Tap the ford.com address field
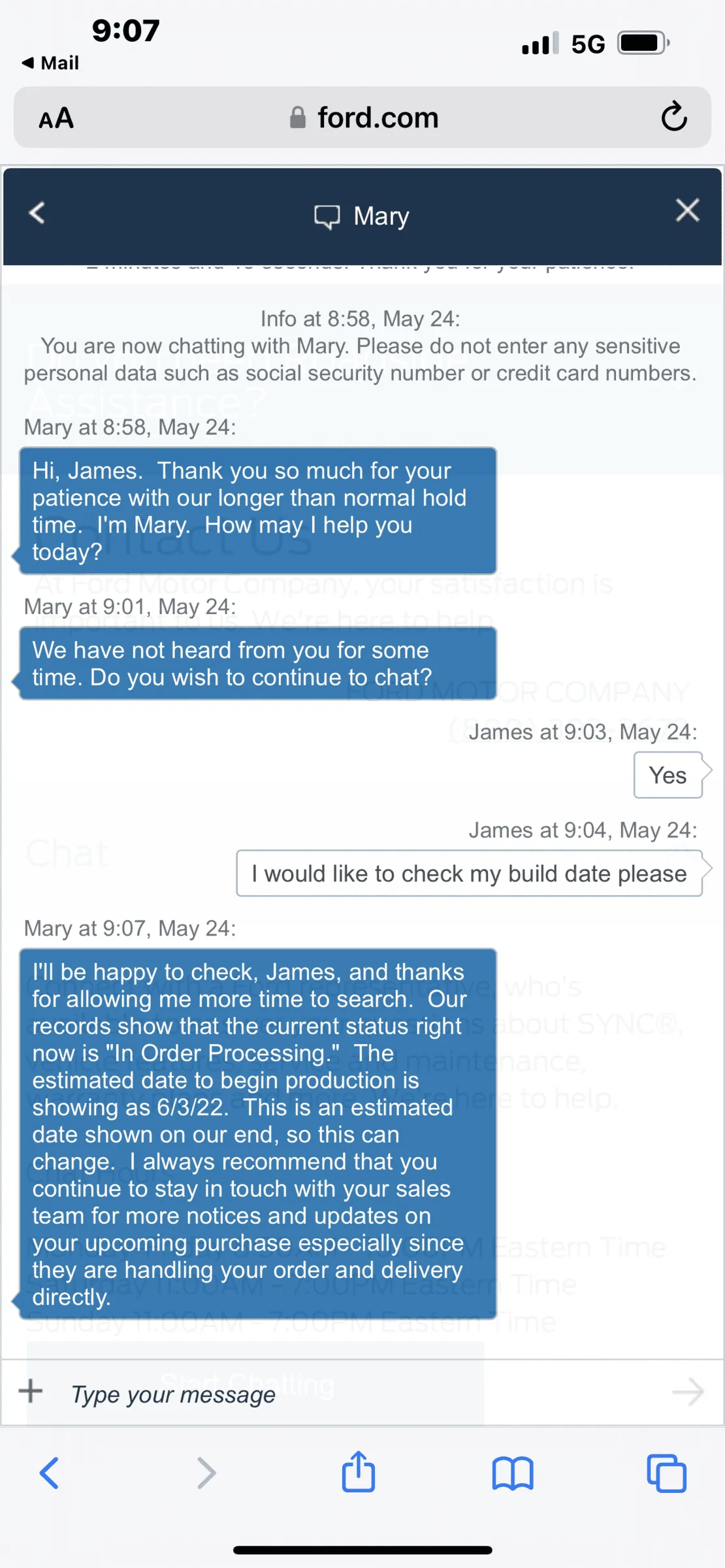 (378, 118)
